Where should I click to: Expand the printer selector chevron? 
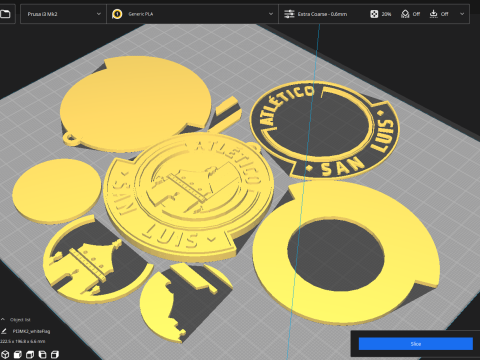click(99, 14)
